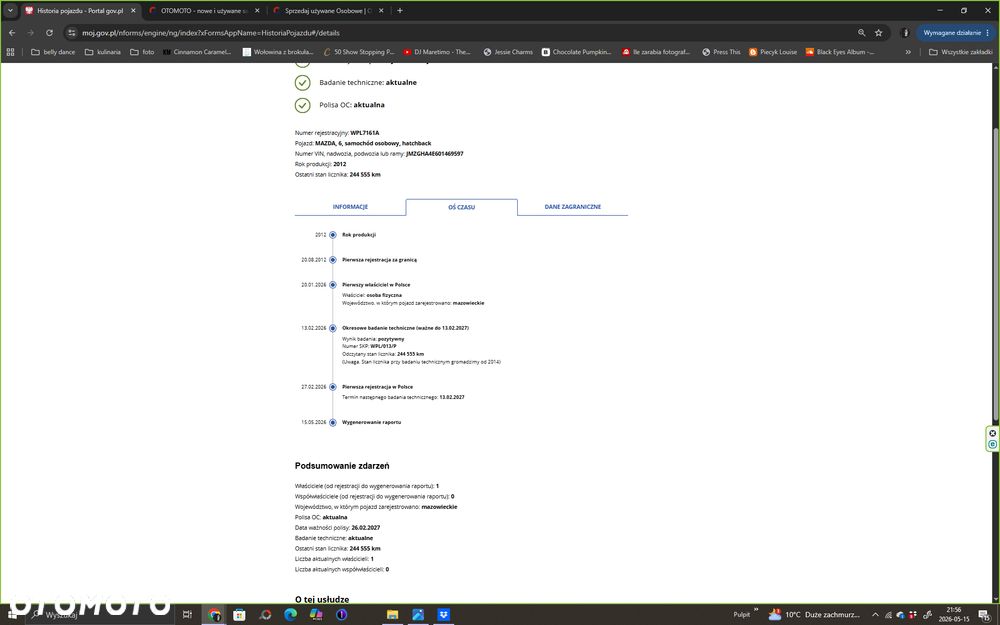The width and height of the screenshot is (1000, 625).
Task: Bookmark this page with the star icon
Action: (879, 33)
